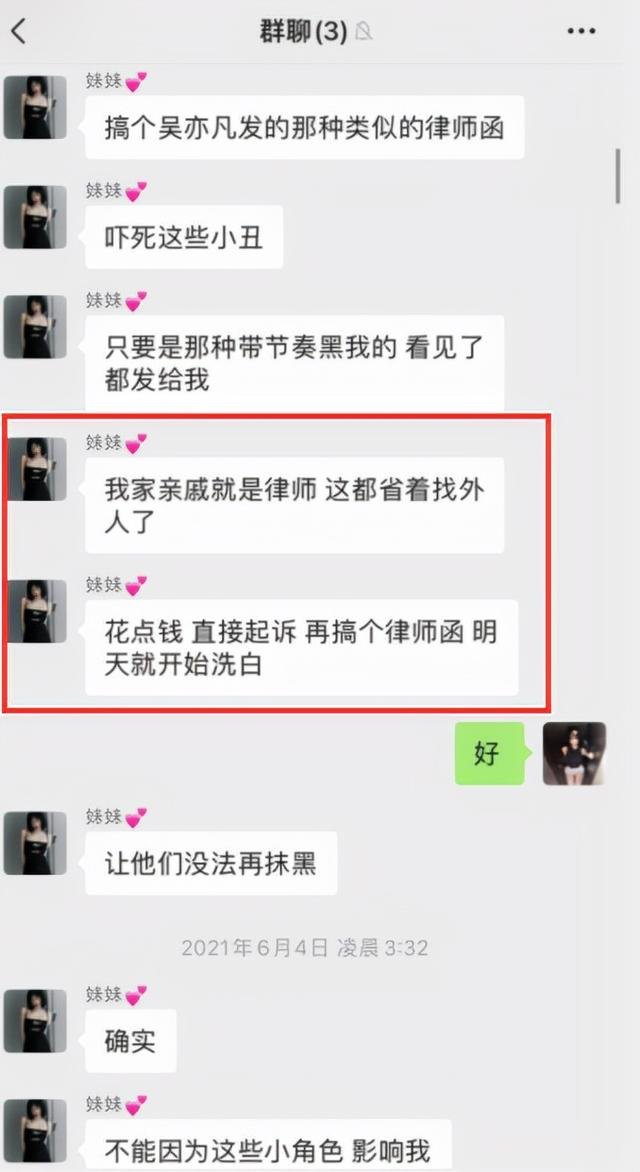Click the vertical scrollbar on right edge
The image size is (640, 1172).
[x=618, y=176]
